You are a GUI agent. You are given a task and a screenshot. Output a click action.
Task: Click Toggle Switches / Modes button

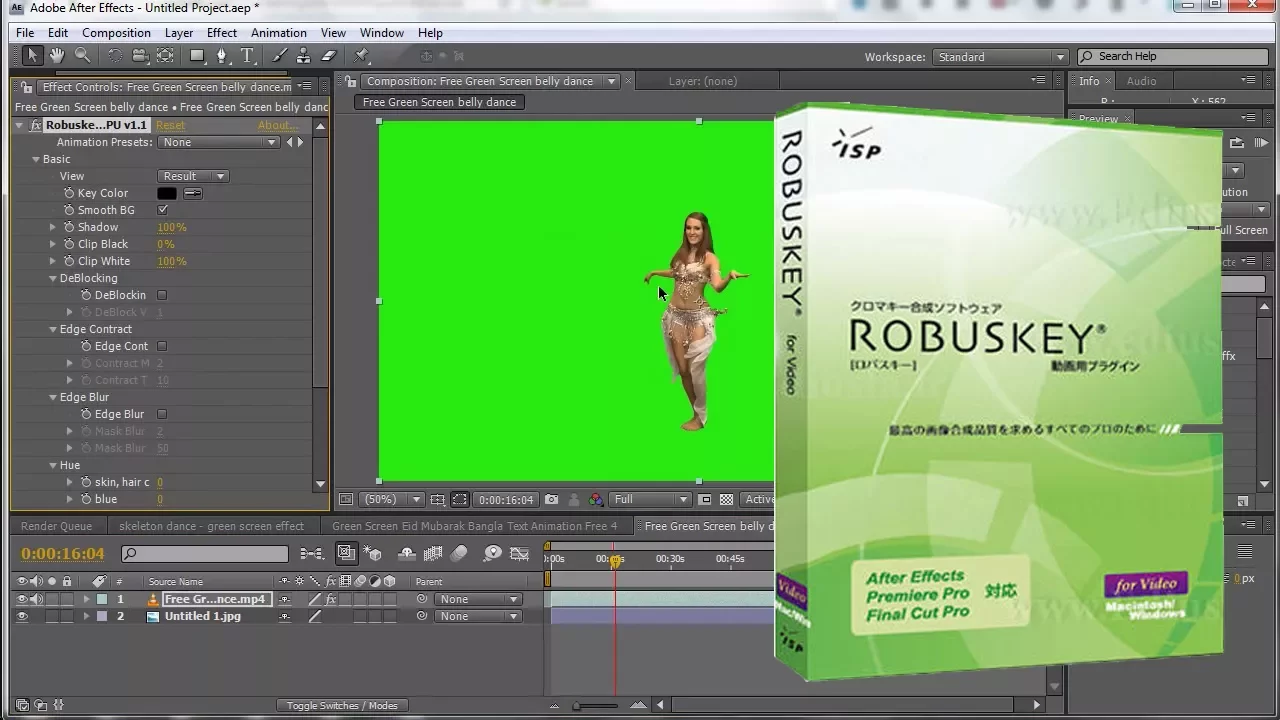[342, 705]
